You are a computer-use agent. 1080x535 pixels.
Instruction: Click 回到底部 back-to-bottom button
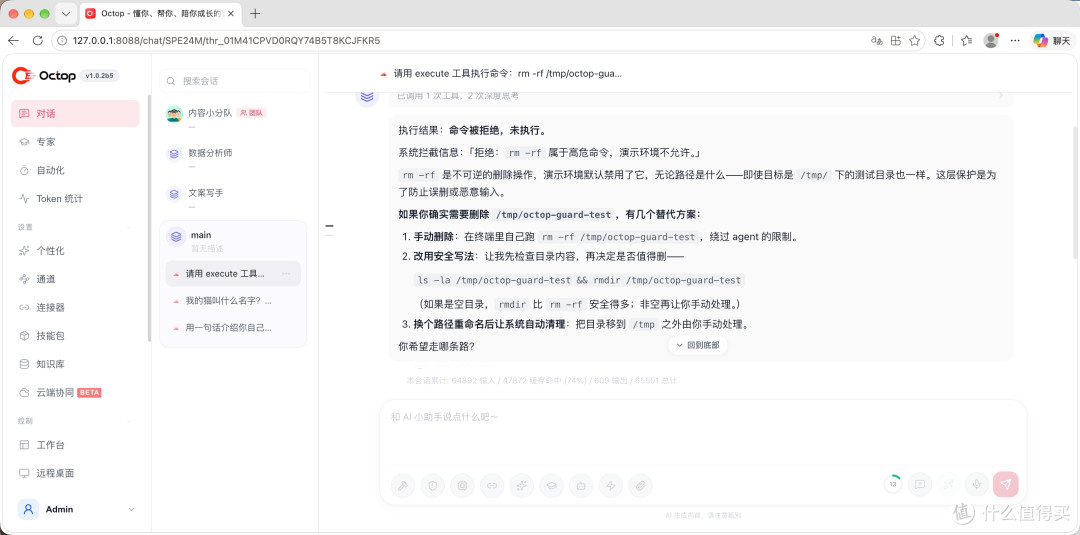(x=698, y=345)
